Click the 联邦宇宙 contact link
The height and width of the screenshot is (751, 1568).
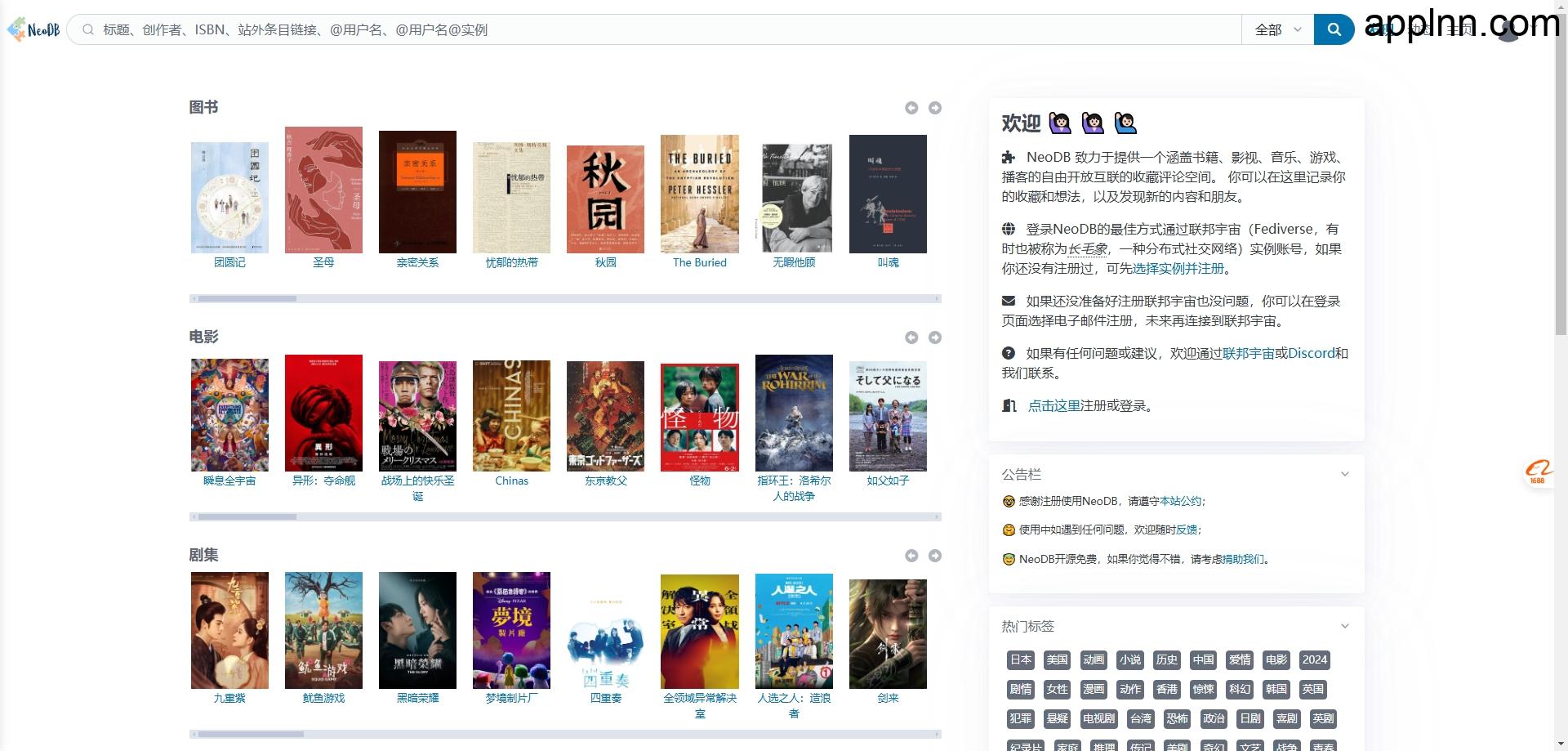[x=1248, y=353]
